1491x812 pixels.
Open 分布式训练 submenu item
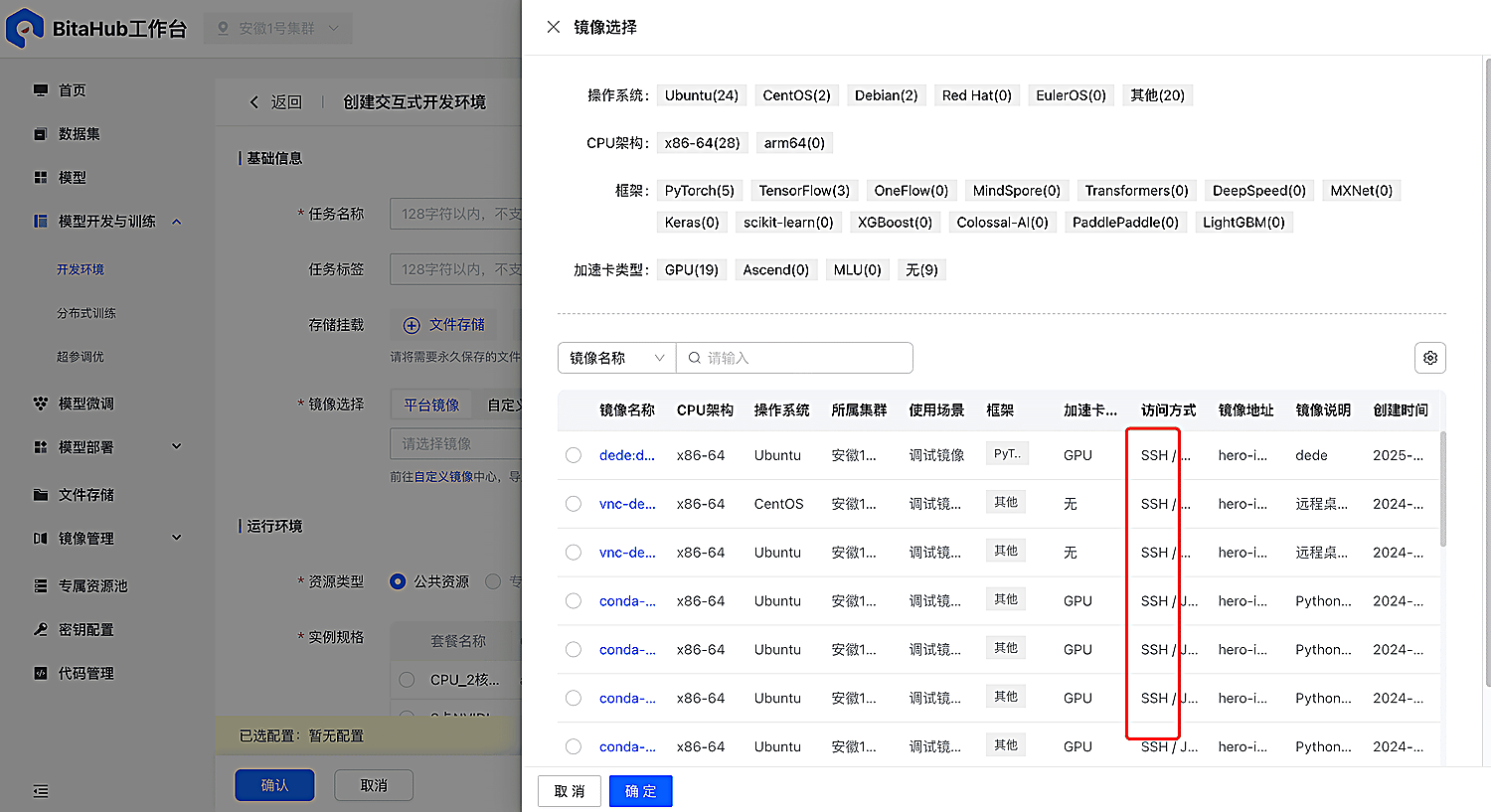pos(86,313)
